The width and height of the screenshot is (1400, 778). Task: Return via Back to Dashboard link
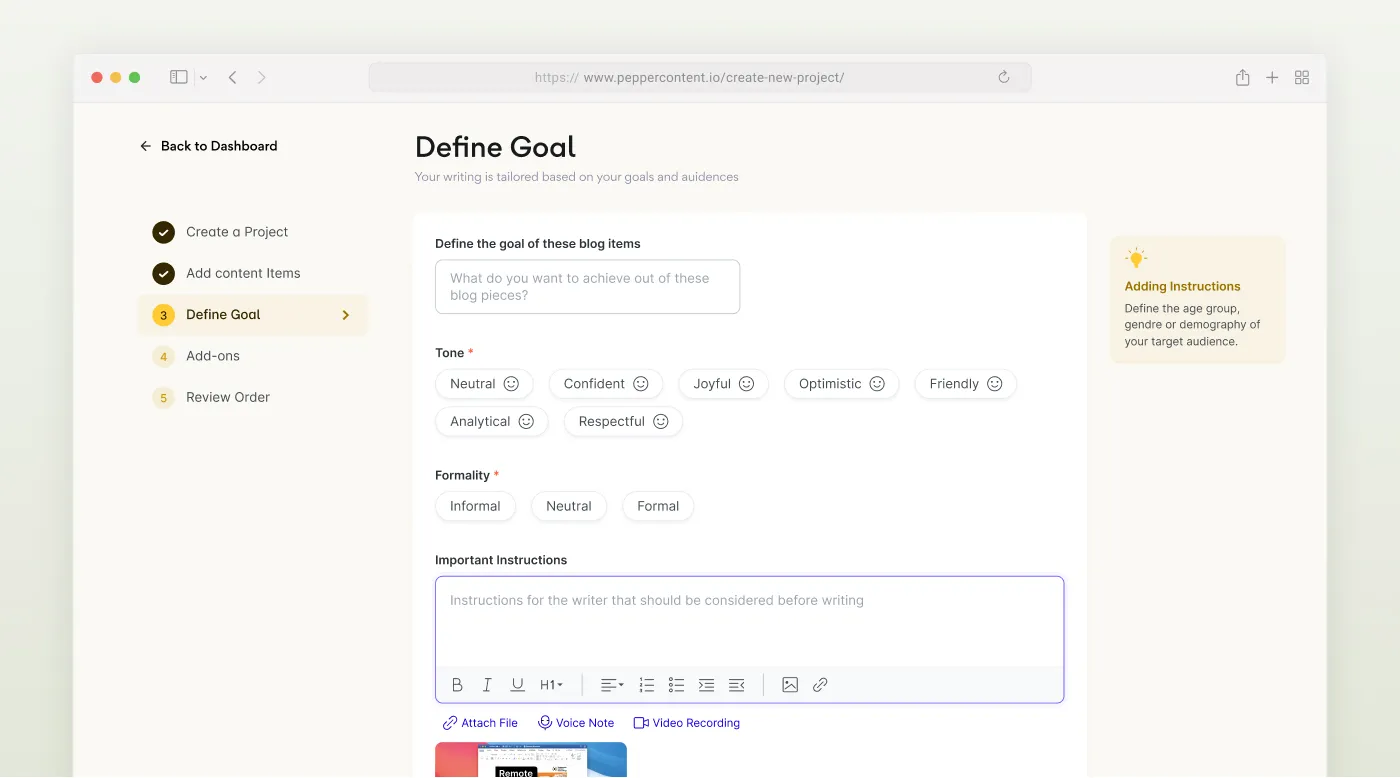209,146
